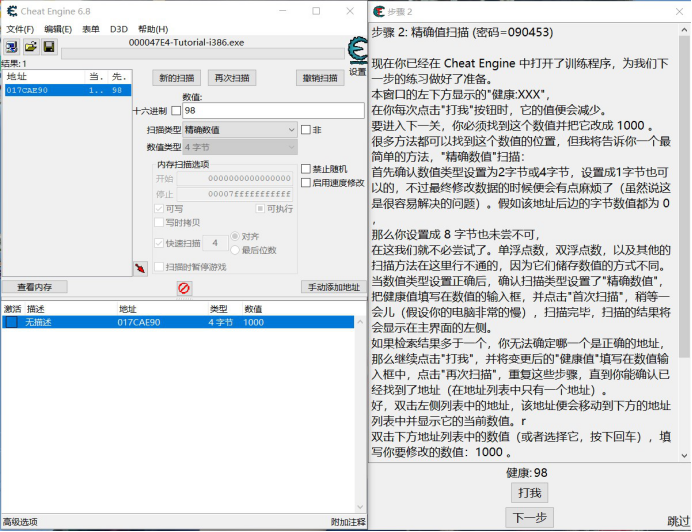Open Cheat Engine settings logo
Image resolution: width=692 pixels, height=532 pixels.
(357, 51)
